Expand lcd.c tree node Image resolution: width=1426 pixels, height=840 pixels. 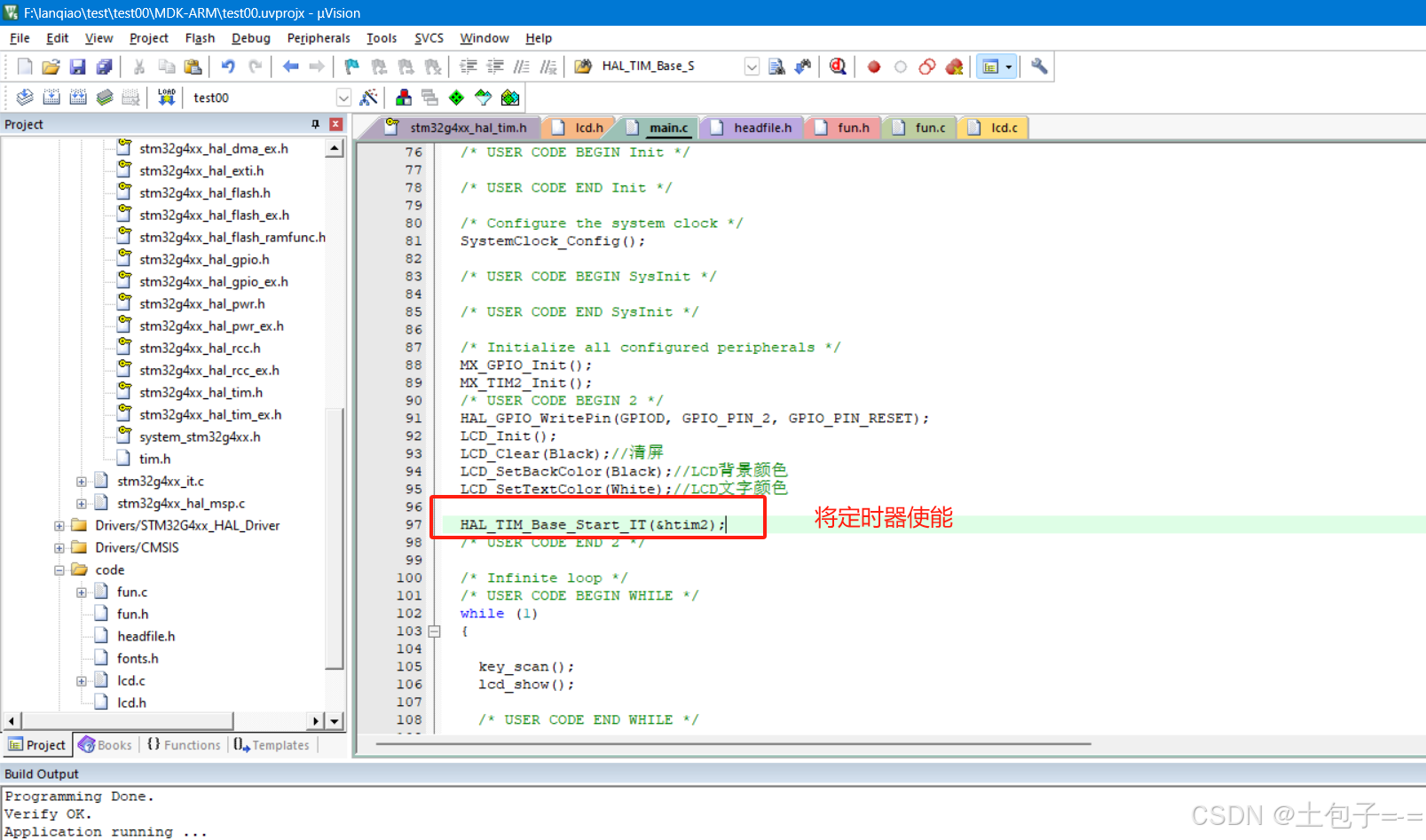[82, 681]
